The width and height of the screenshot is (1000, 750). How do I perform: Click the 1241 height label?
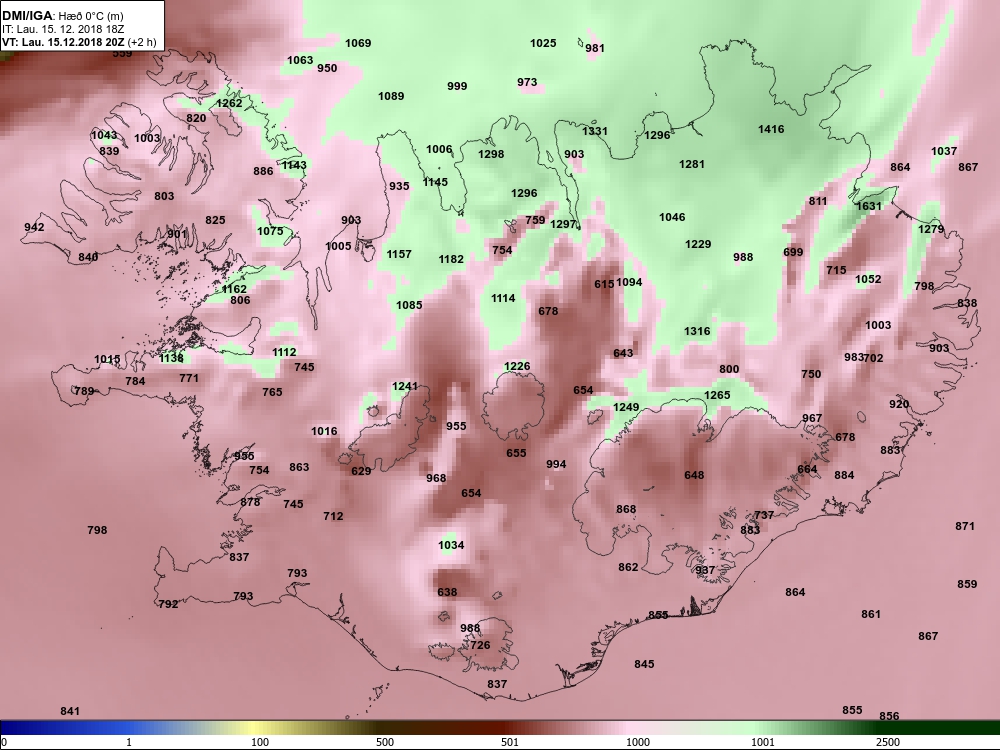coord(405,386)
